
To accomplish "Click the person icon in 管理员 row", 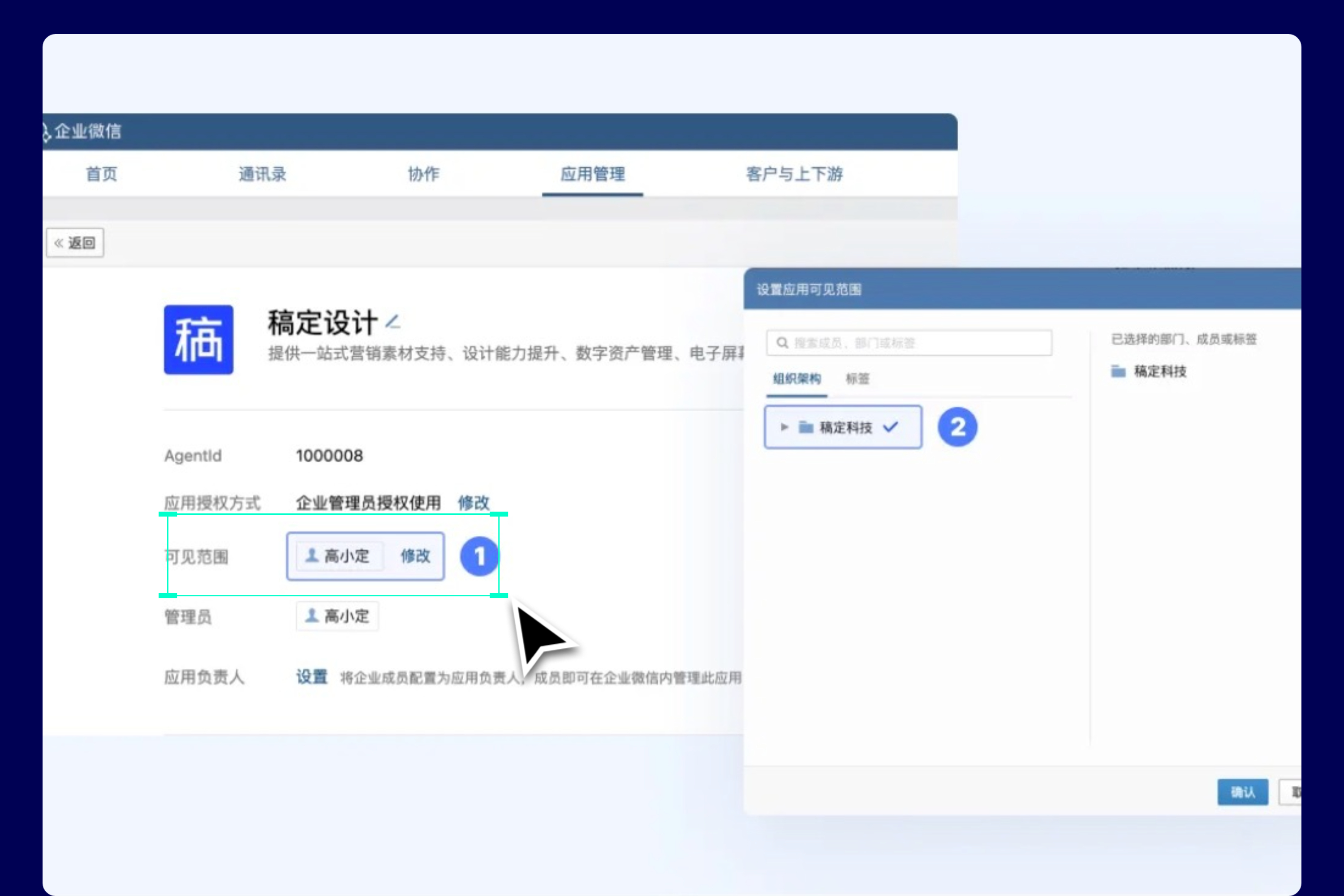I will coord(311,616).
